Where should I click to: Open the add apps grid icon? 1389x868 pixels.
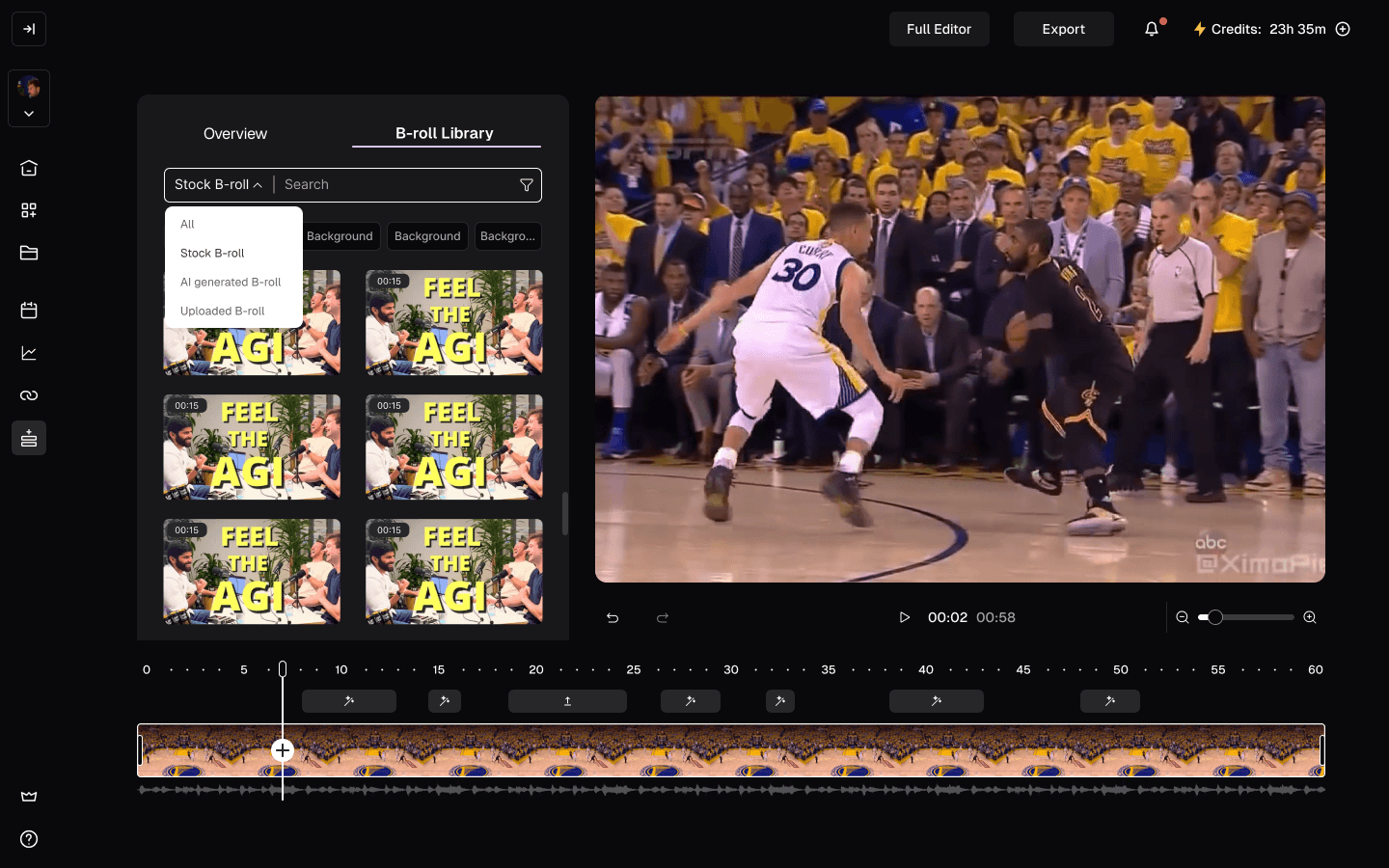(x=29, y=210)
